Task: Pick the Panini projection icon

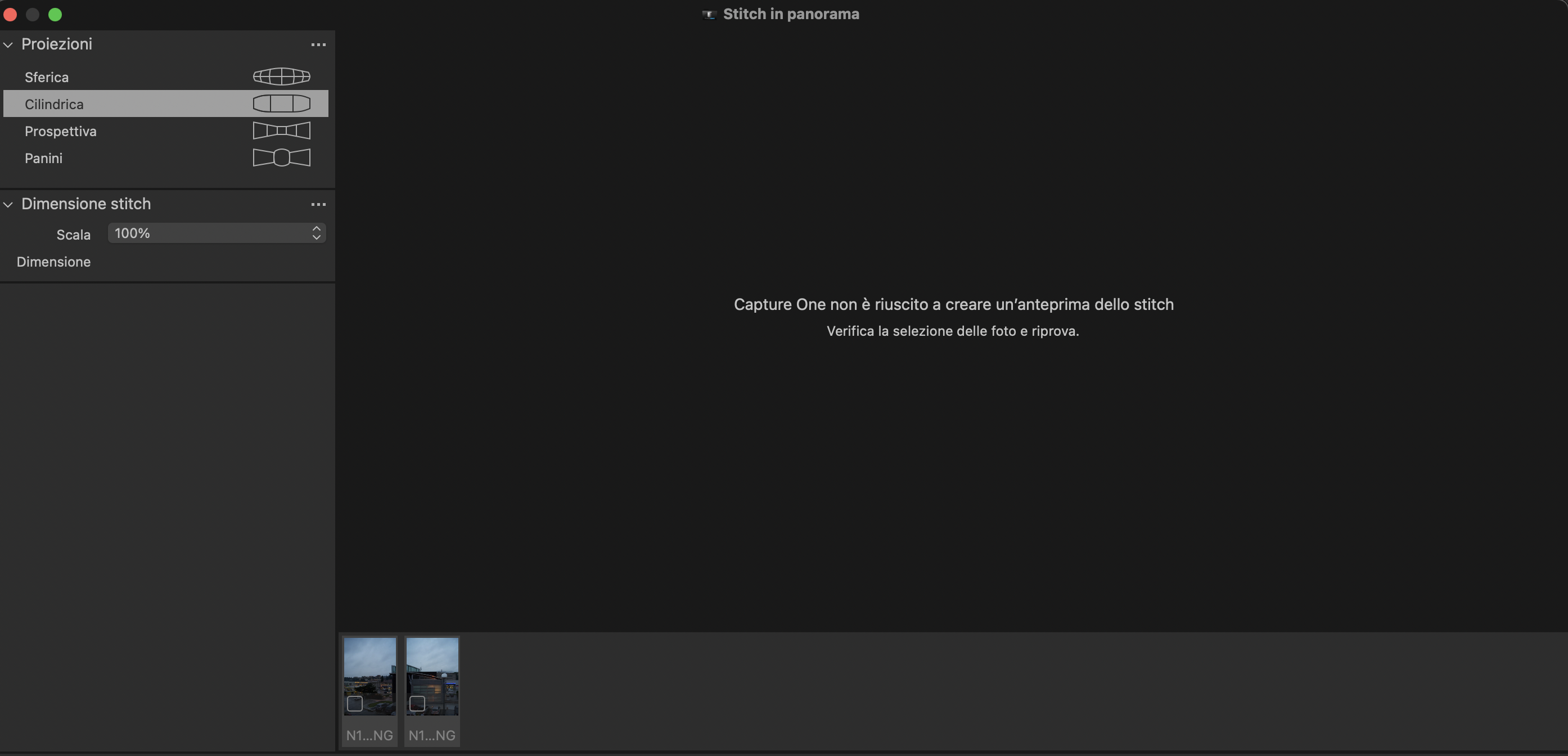Action: coord(281,157)
